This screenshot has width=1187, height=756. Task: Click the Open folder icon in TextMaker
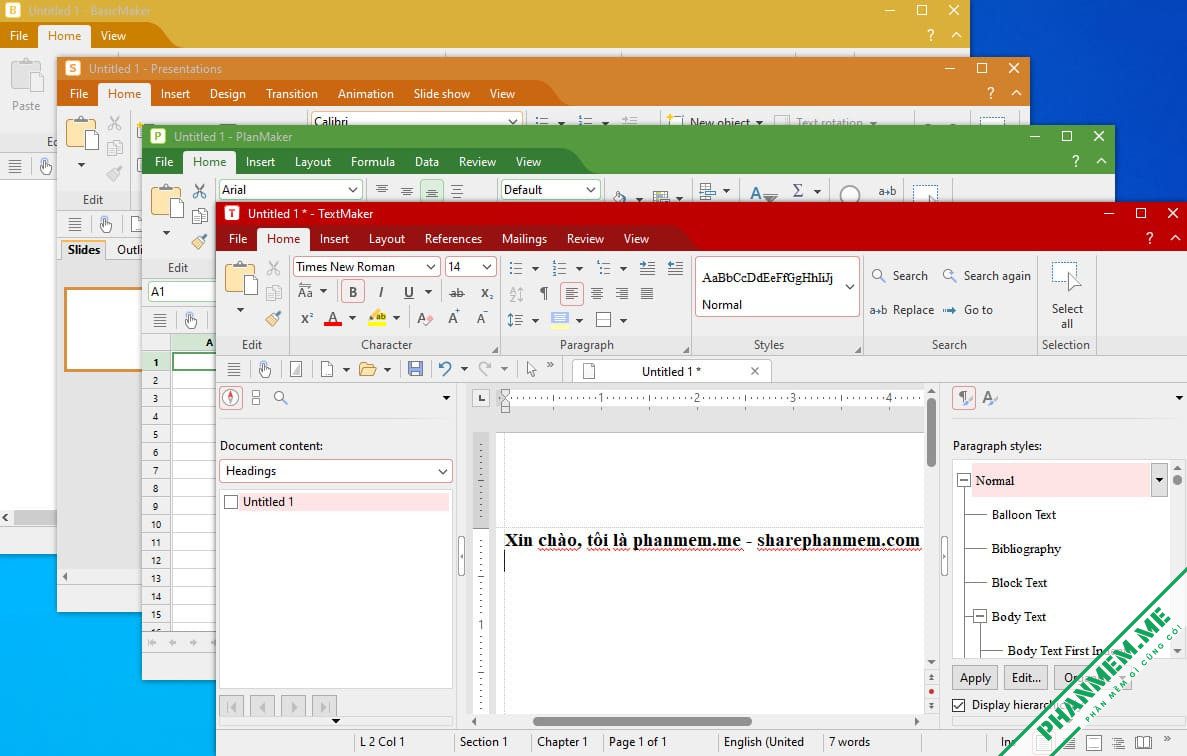tap(368, 369)
